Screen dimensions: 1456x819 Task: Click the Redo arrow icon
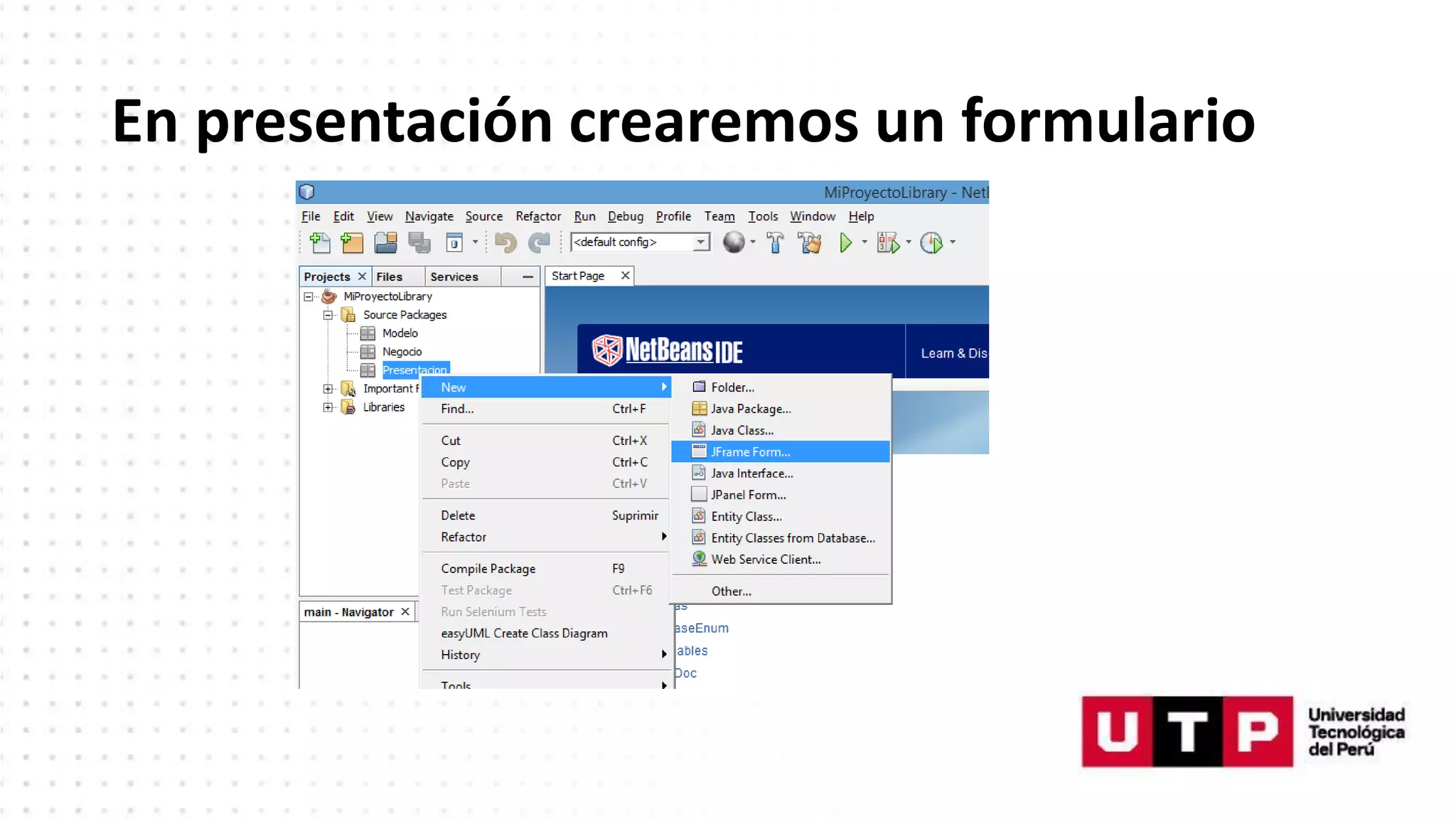(x=540, y=243)
